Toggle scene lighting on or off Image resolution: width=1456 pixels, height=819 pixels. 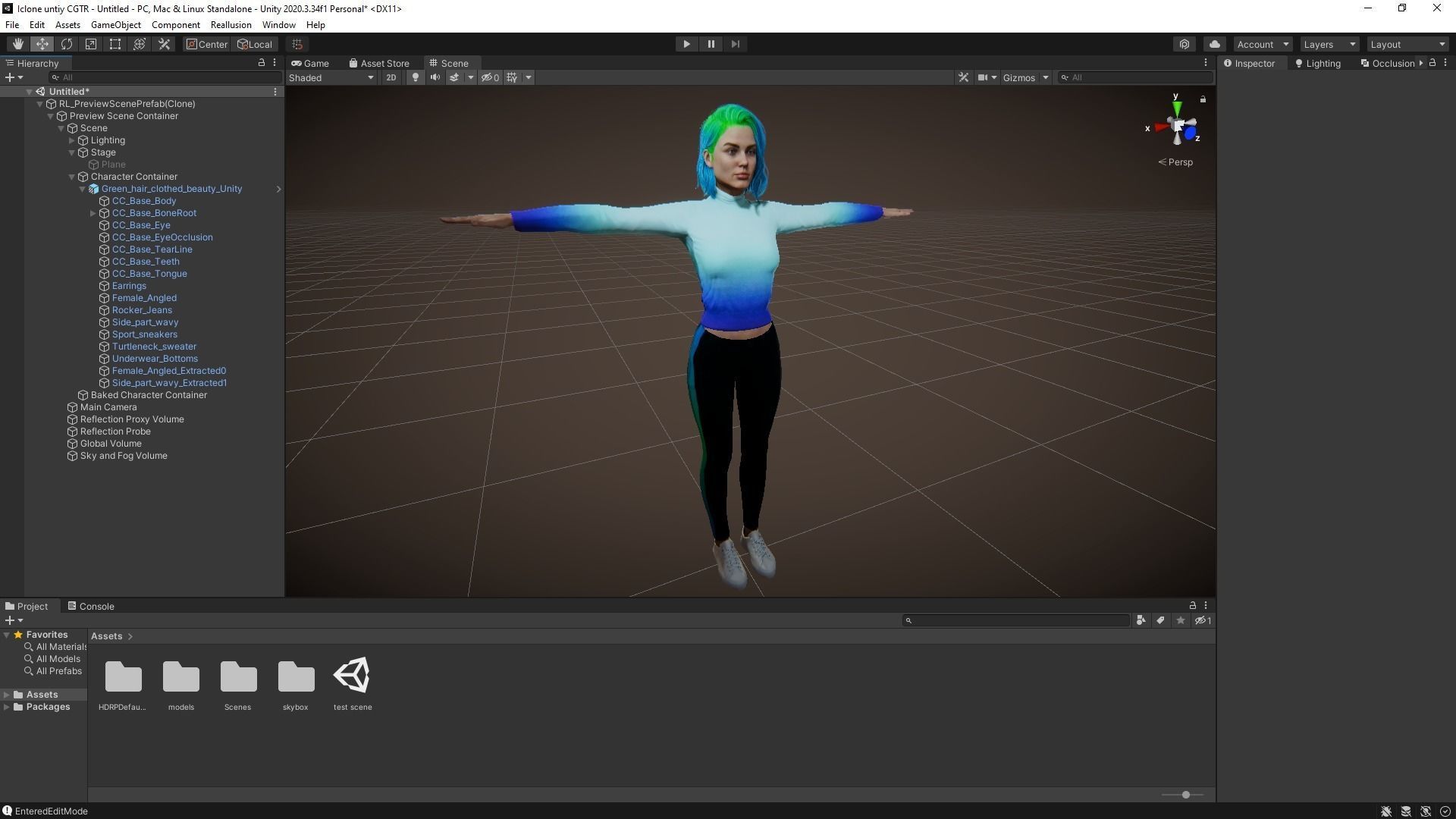[x=415, y=77]
